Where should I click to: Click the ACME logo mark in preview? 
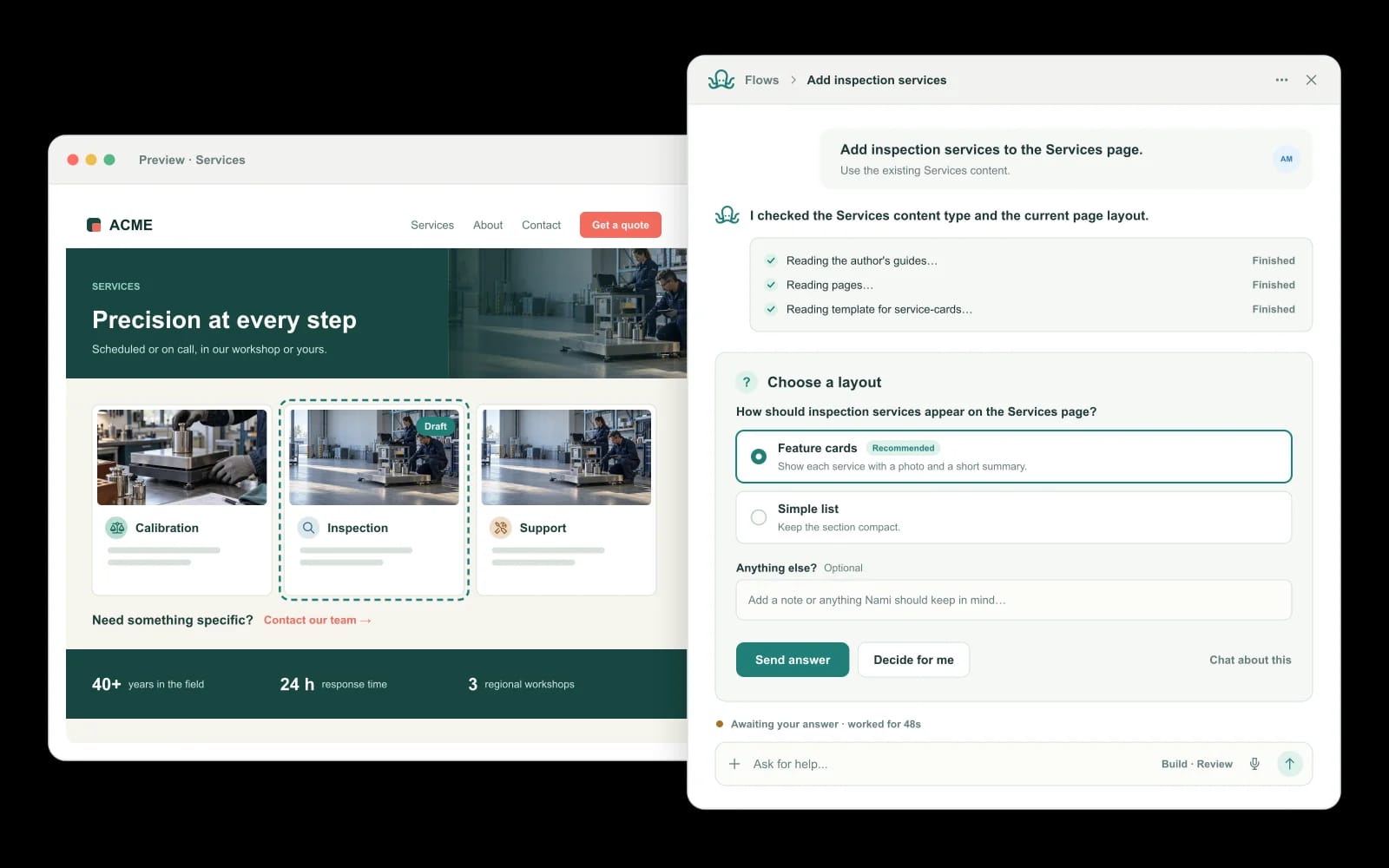pos(94,225)
